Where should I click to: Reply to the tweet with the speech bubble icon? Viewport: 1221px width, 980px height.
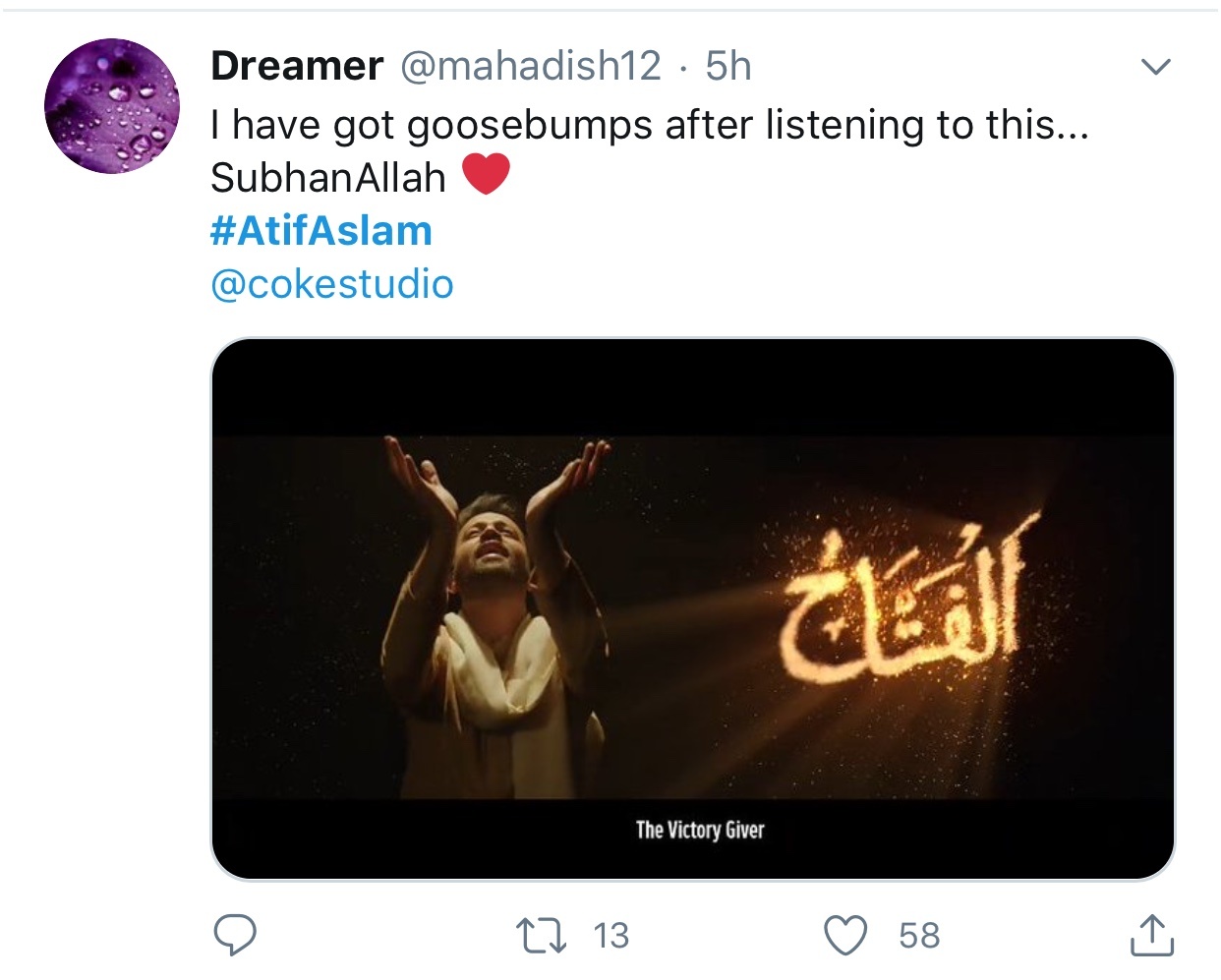coord(236,935)
